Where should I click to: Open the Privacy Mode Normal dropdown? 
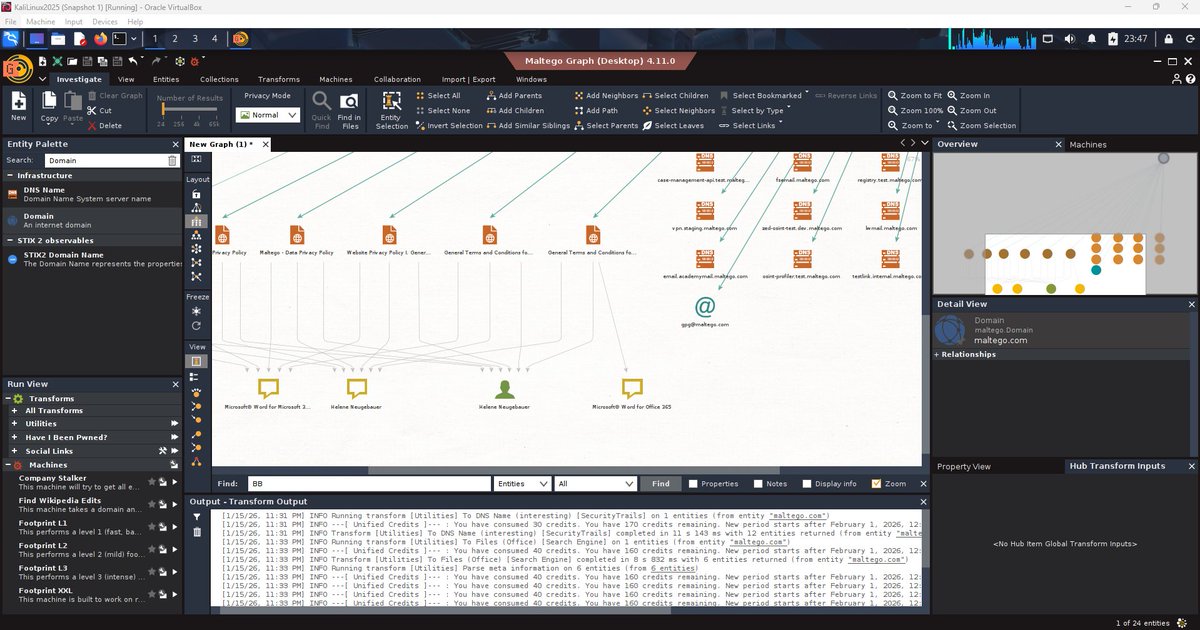tap(268, 115)
